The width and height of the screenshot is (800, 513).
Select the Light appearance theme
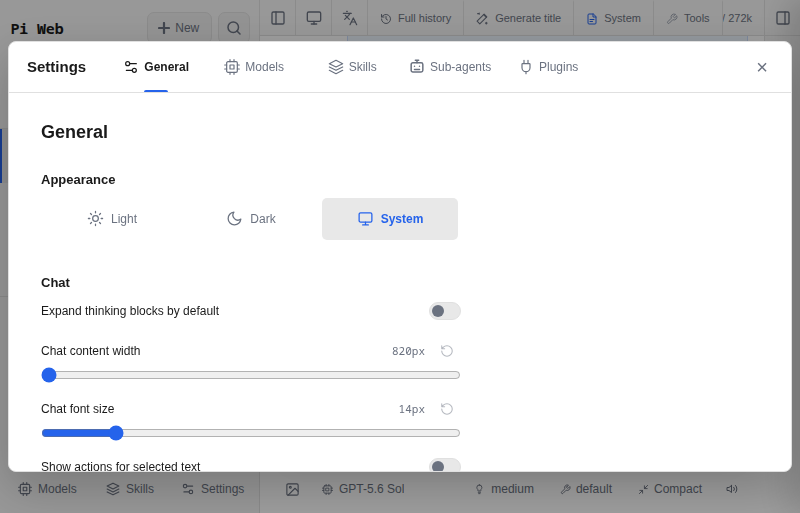[x=112, y=219]
